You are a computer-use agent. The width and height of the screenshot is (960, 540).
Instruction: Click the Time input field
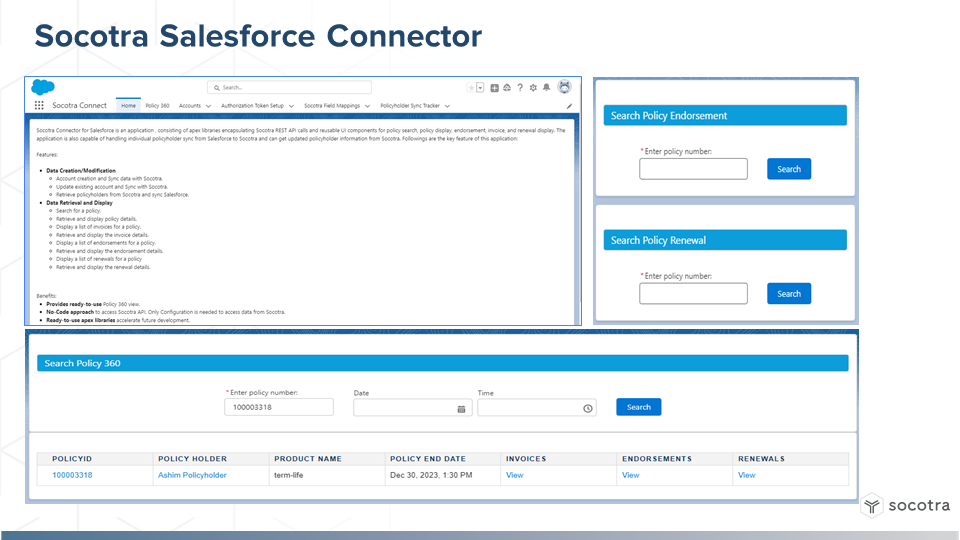[537, 408]
